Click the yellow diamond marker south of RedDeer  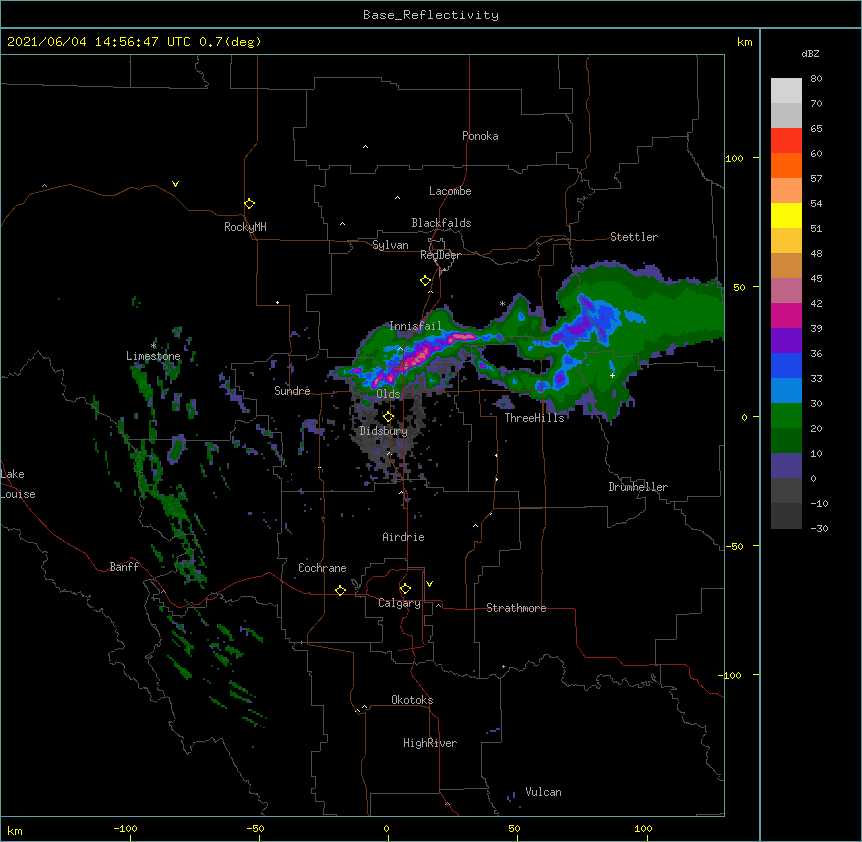[425, 281]
